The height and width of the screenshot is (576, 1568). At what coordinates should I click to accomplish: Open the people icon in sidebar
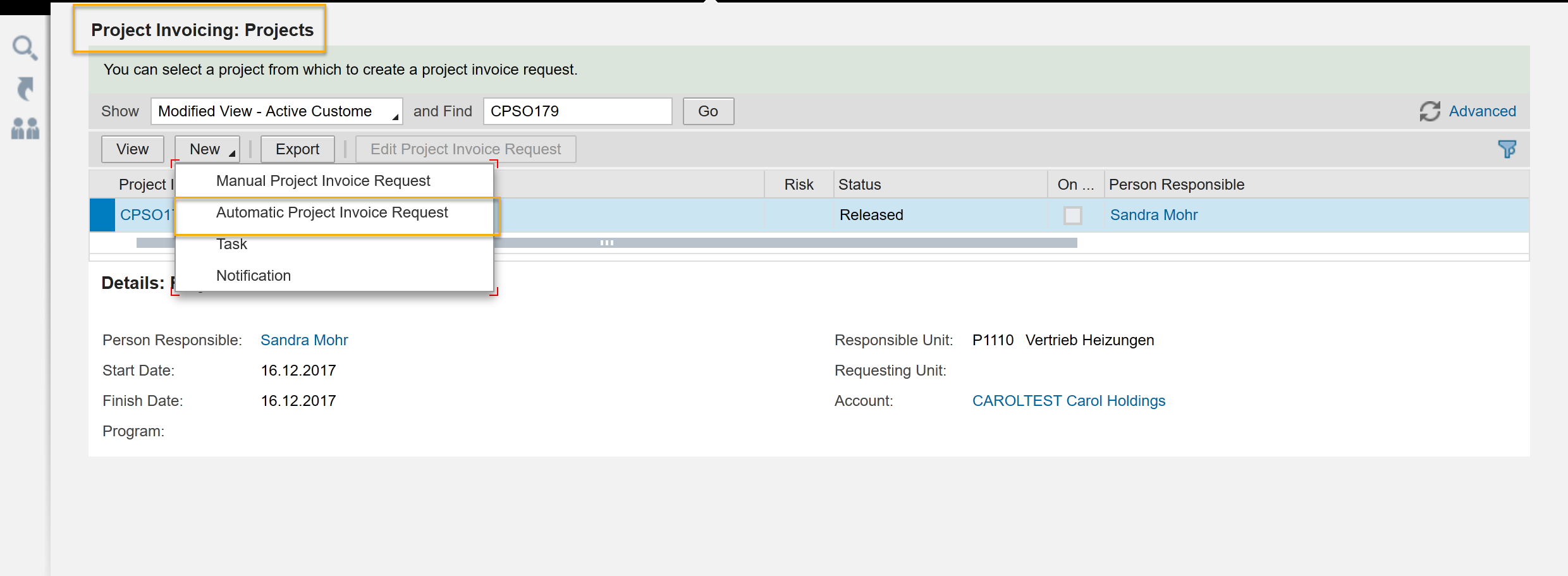click(x=25, y=128)
